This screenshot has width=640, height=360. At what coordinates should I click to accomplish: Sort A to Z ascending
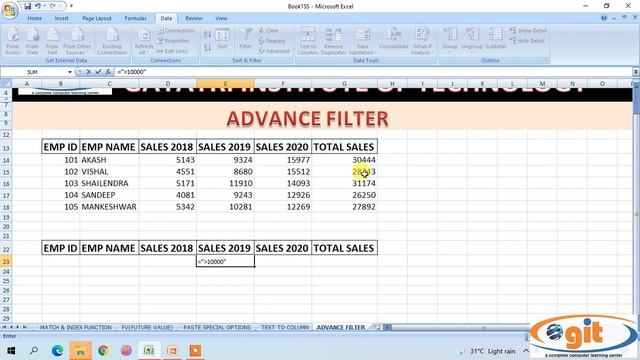tap(207, 35)
